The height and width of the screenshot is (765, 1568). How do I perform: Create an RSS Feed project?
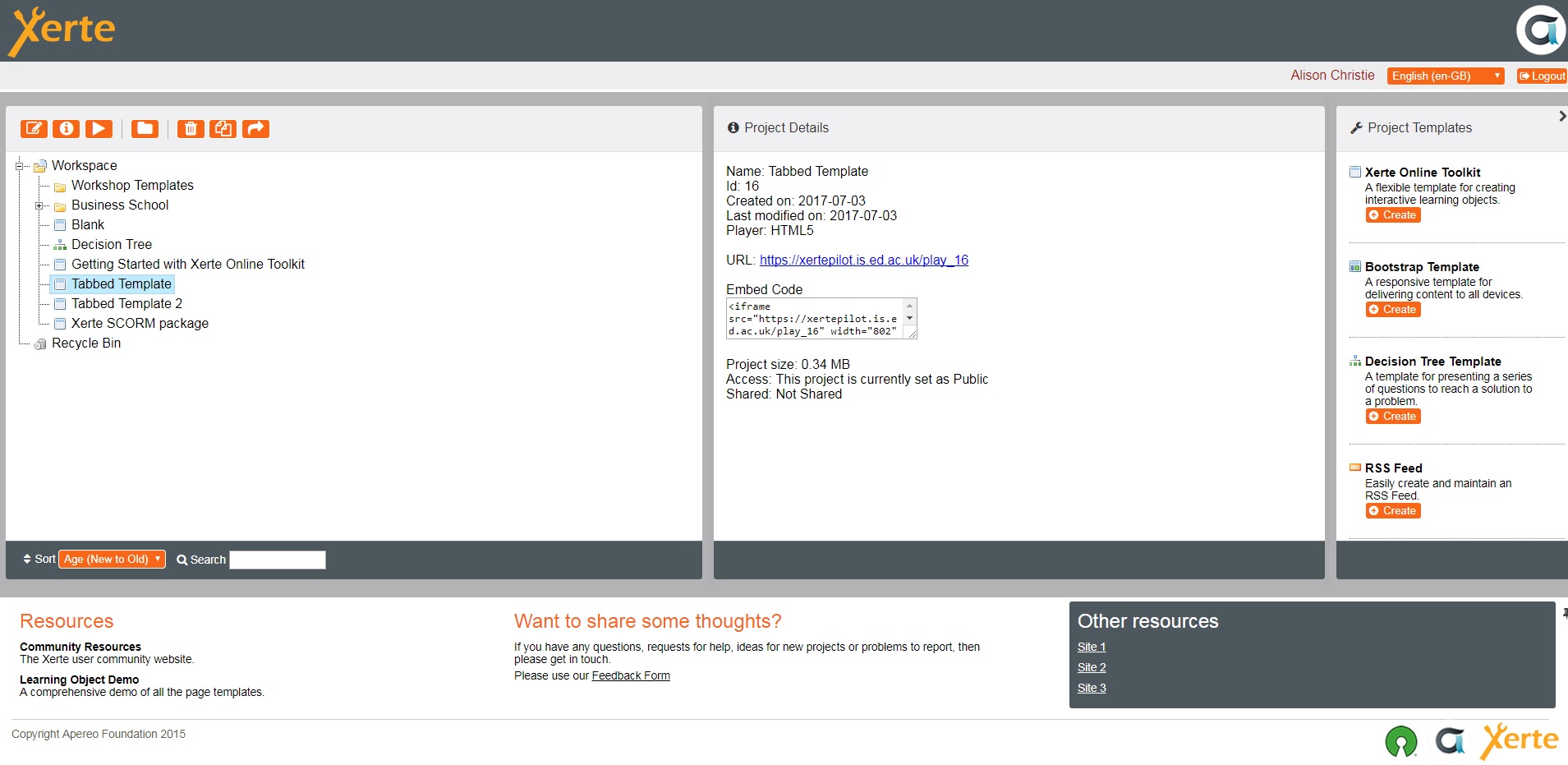pyautogui.click(x=1393, y=511)
